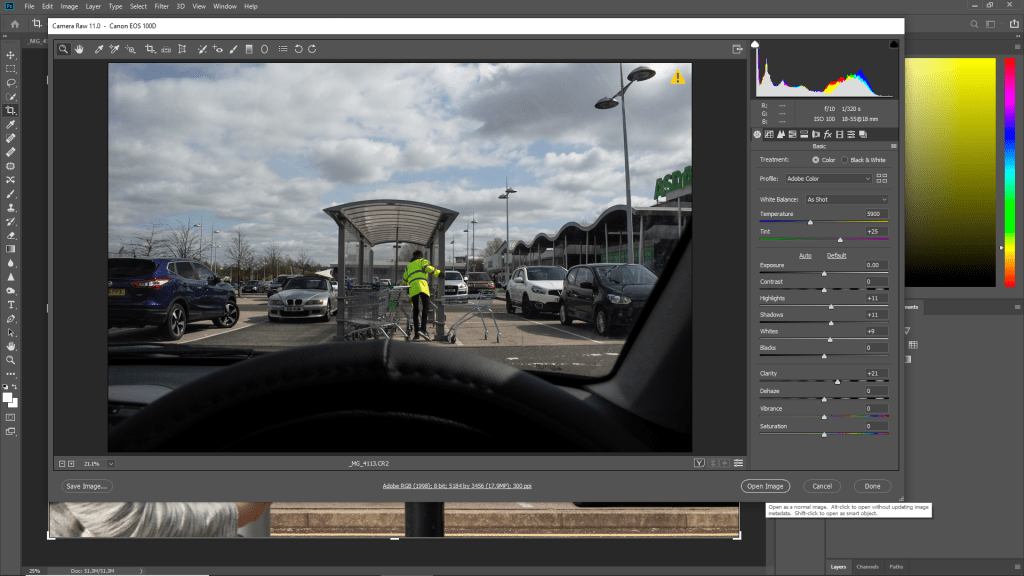
Task: Choose the Adjustment Brush tool
Action: 233,48
